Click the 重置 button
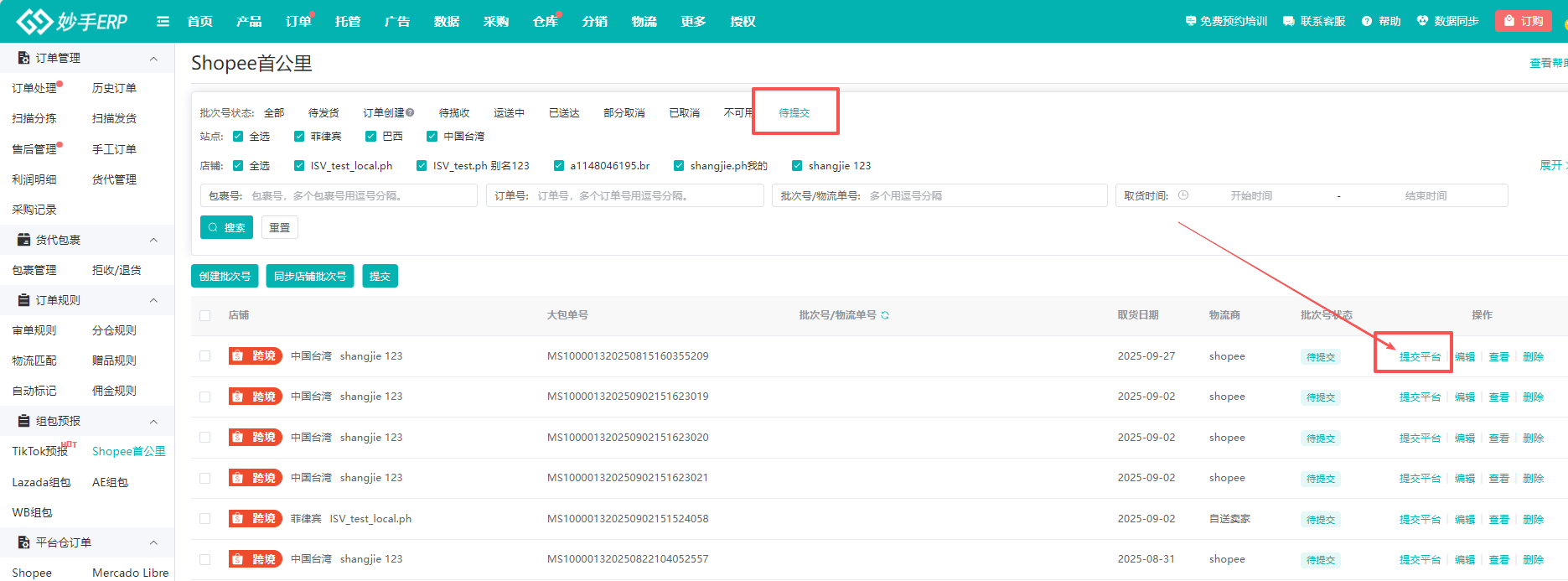 (x=279, y=227)
